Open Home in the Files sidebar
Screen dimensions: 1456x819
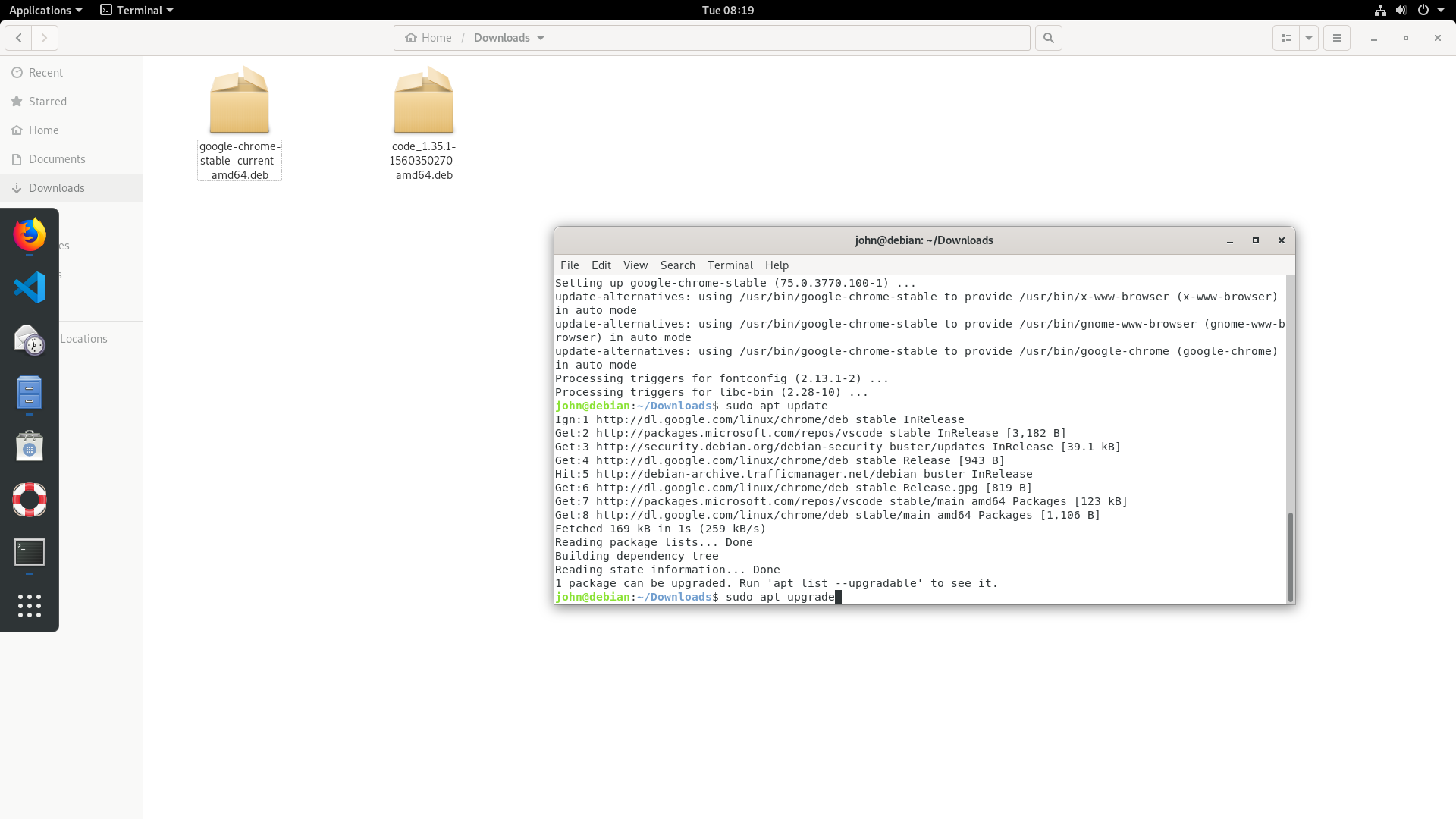71,130
